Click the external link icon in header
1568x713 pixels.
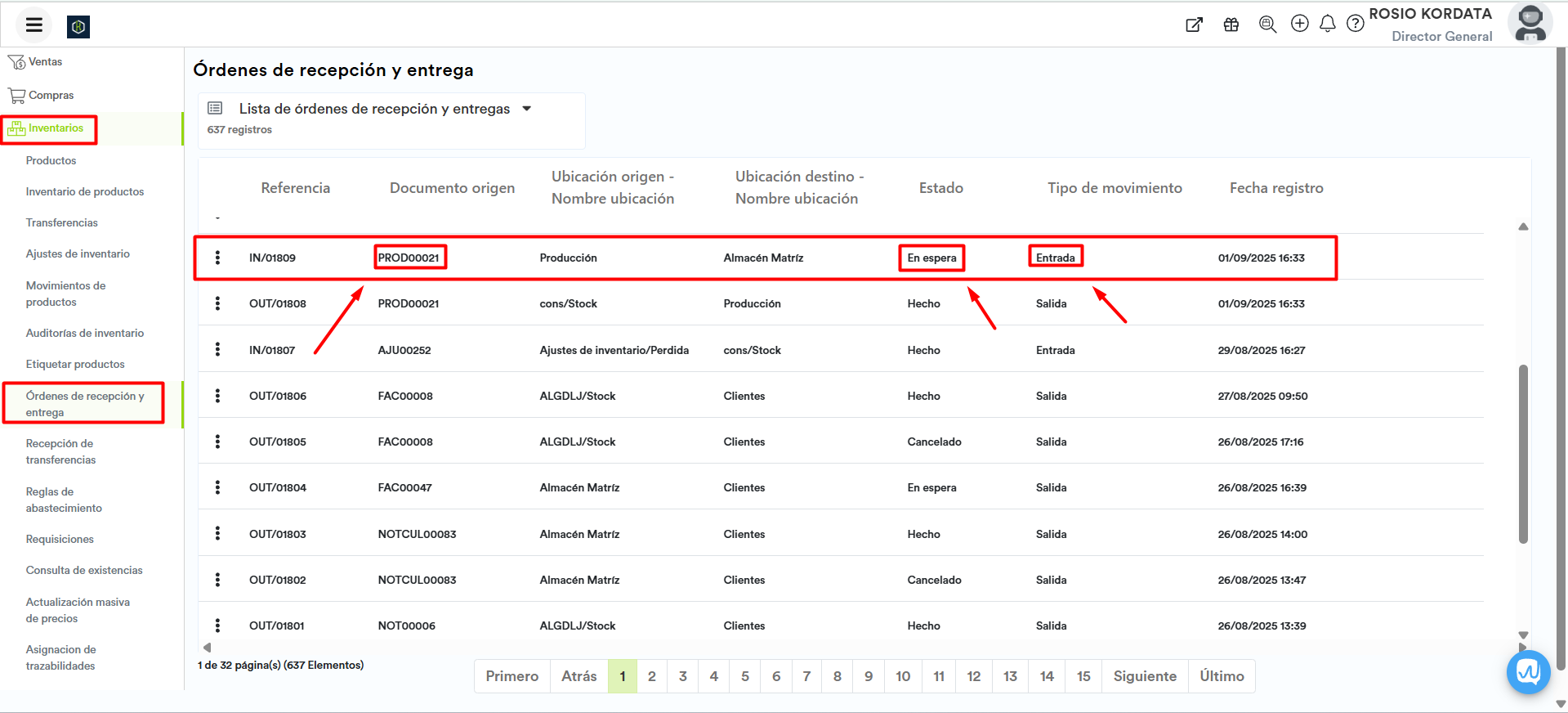(x=1194, y=25)
